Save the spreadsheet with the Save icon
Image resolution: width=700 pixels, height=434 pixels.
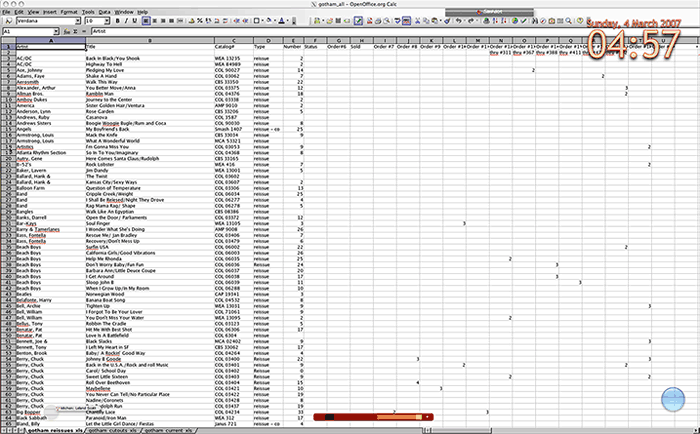point(338,21)
